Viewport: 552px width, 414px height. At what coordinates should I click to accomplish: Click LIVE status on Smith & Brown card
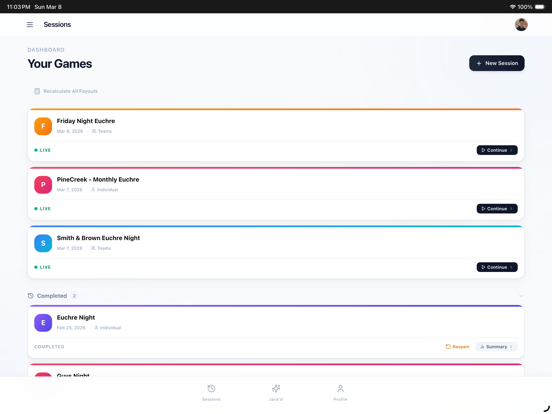click(x=43, y=267)
